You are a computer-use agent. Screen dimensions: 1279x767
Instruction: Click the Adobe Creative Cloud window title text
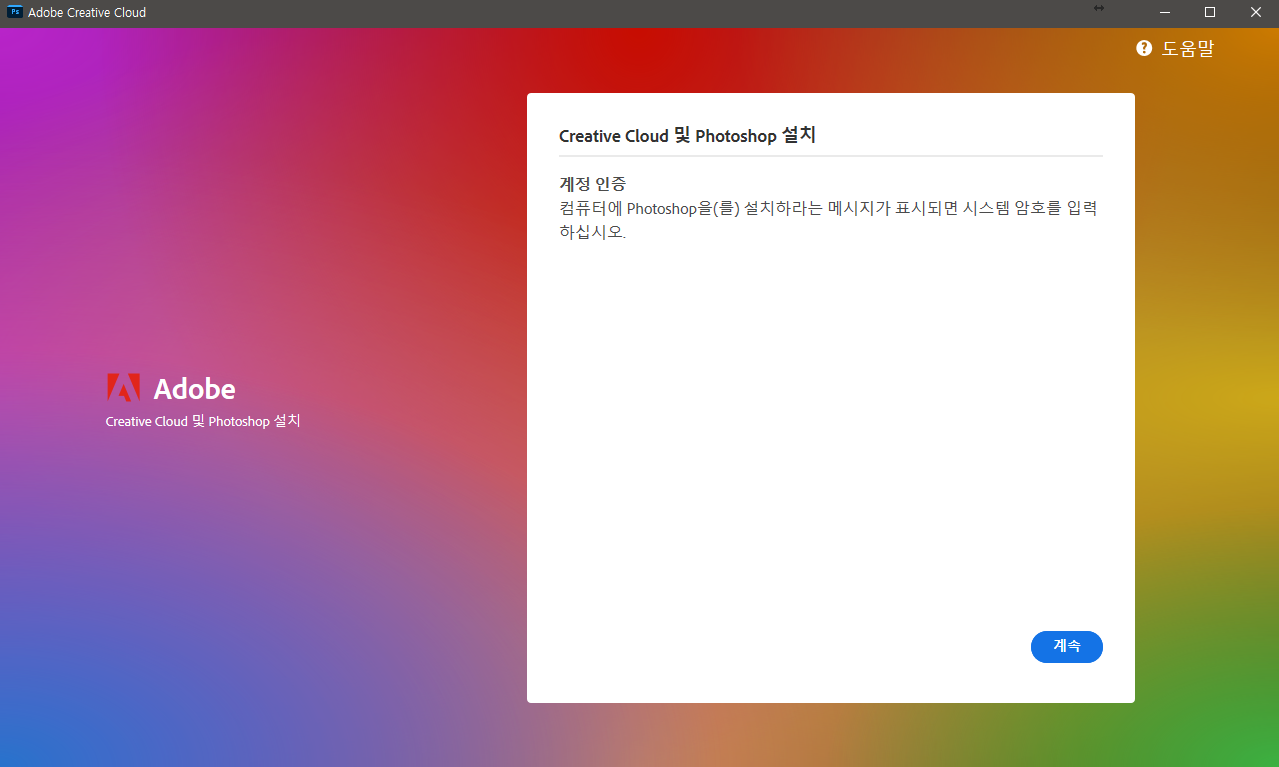[87, 13]
